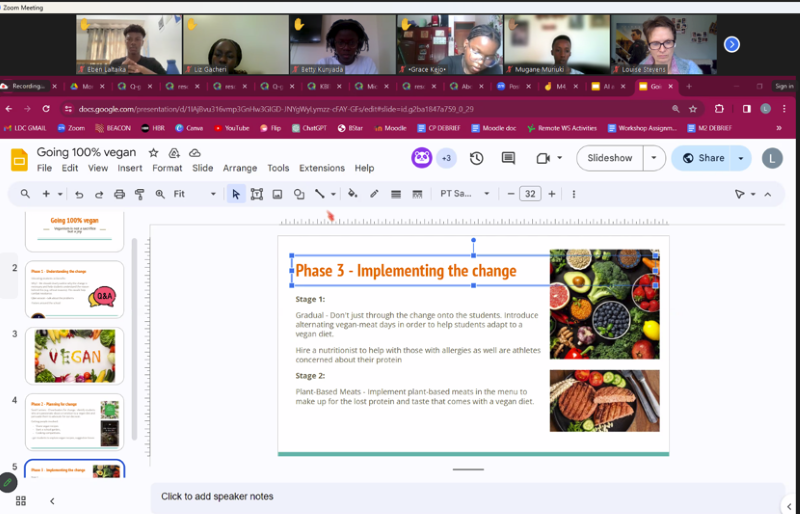The image size is (800, 514).
Task: Click the Slideshow button
Action: [x=610, y=158]
